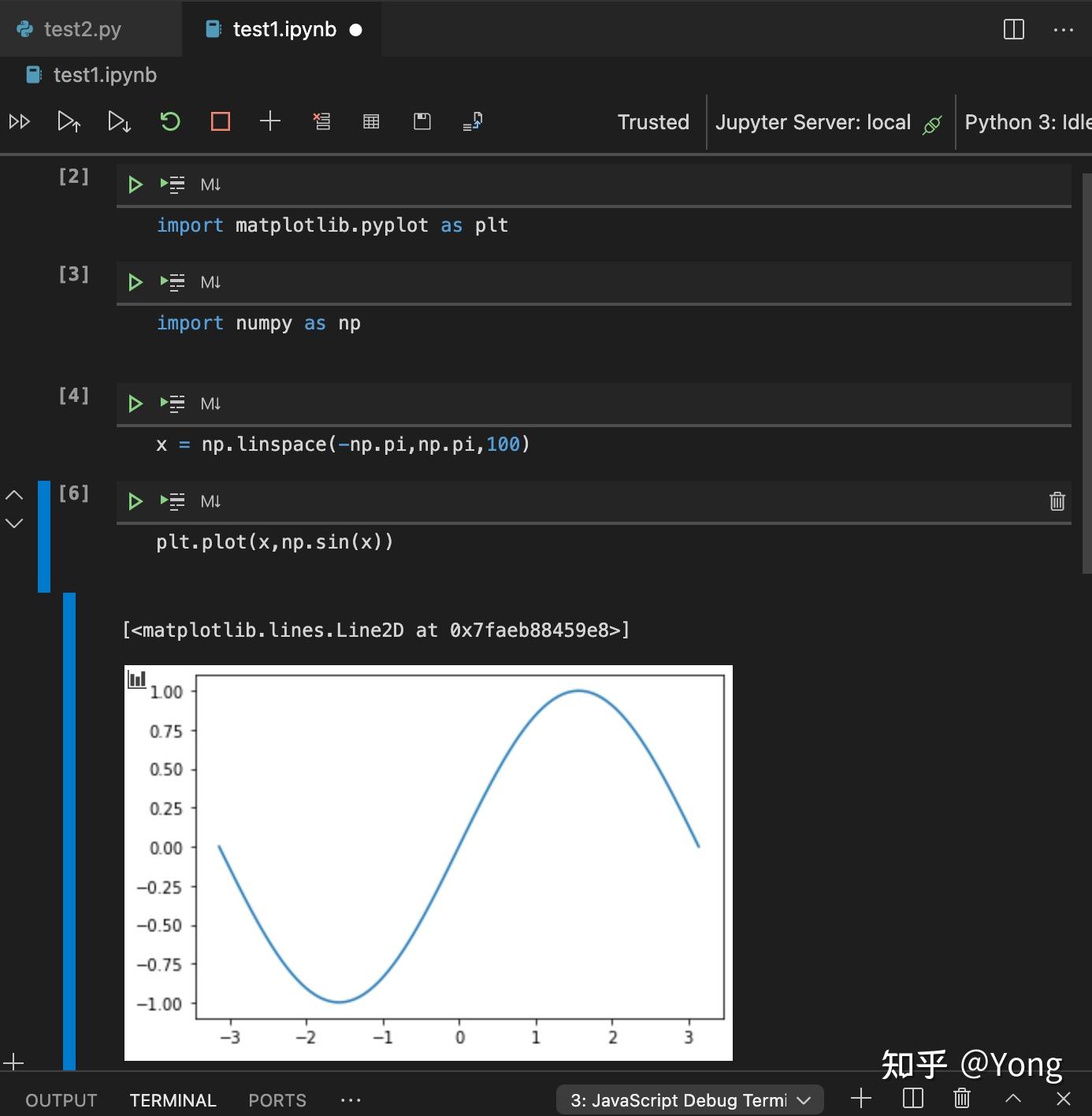Expand plot image via chart icon
This screenshot has width=1092, height=1116.
pos(137,679)
